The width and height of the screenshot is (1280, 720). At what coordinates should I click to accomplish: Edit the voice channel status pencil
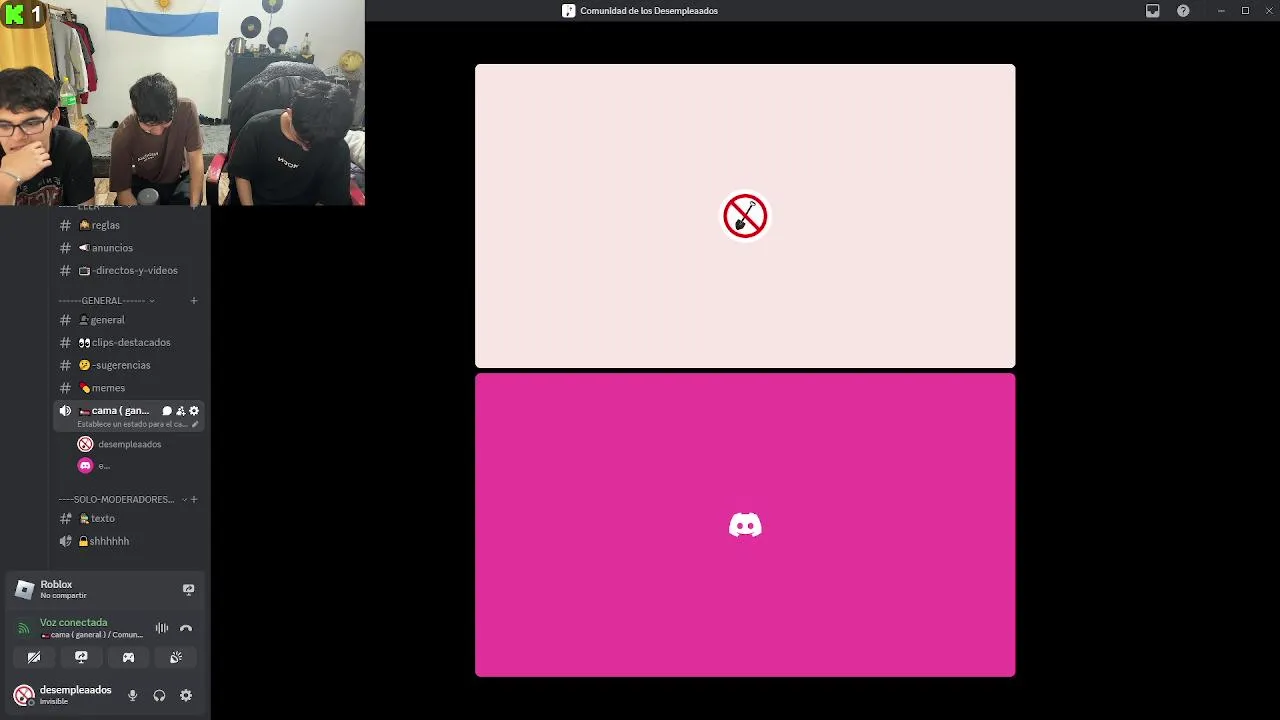(x=195, y=424)
